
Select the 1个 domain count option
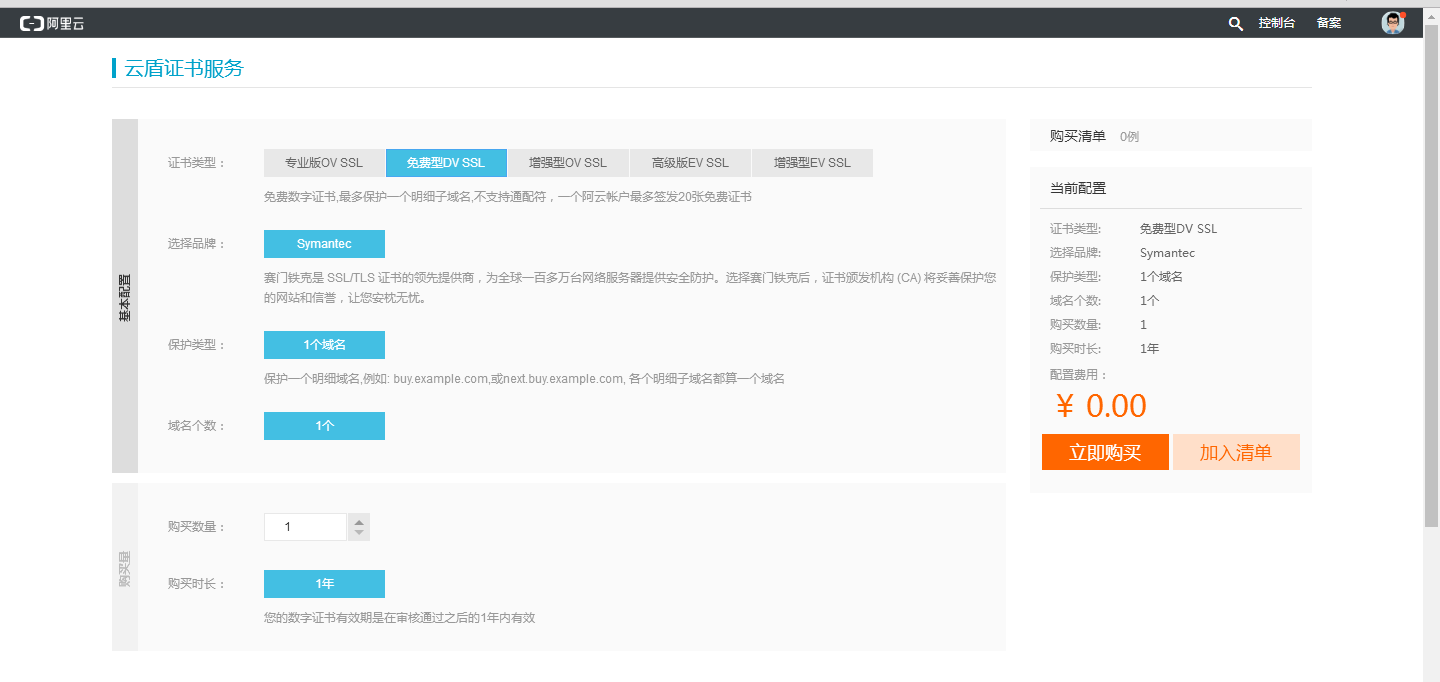(x=324, y=426)
